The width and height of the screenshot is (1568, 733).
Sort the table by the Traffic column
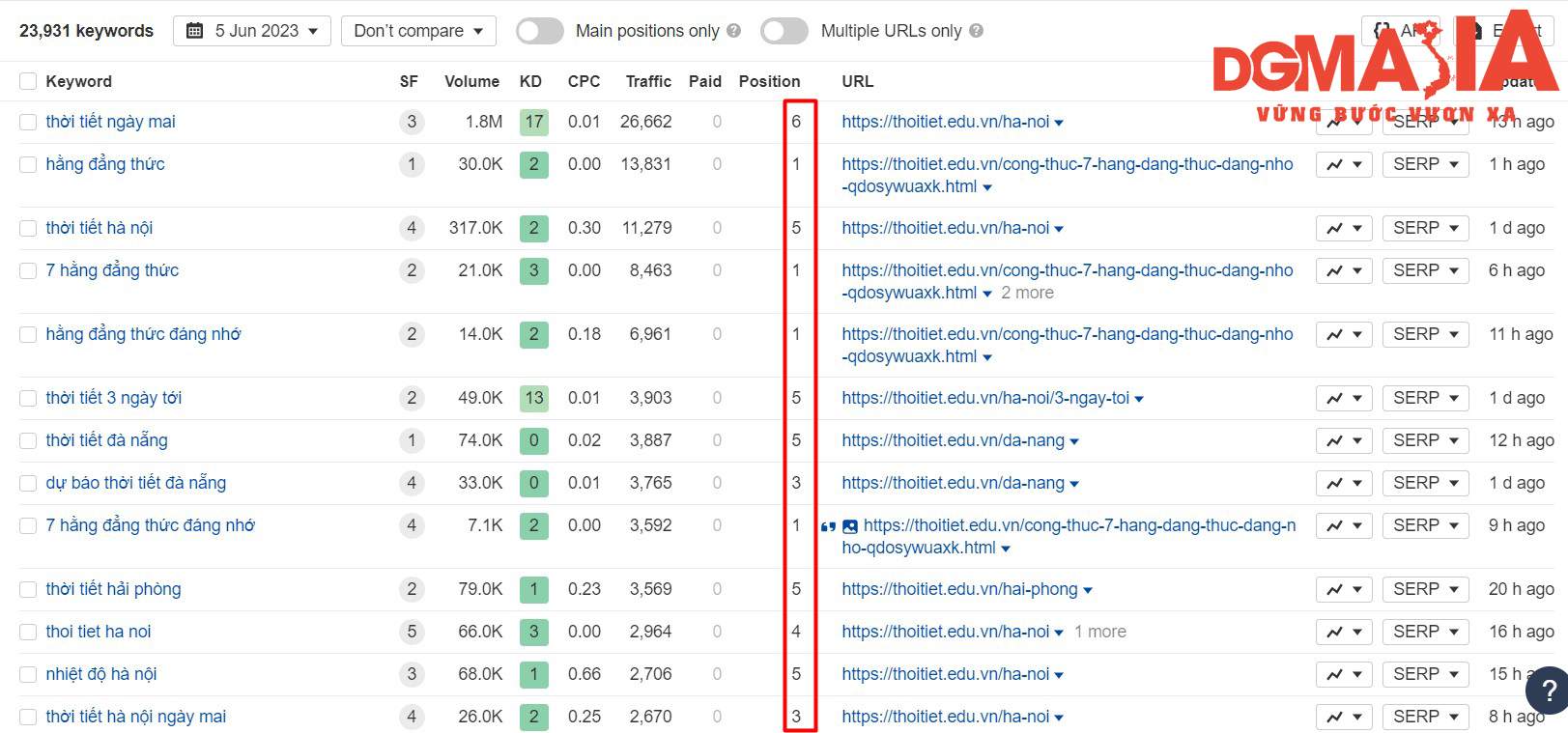pyautogui.click(x=648, y=81)
